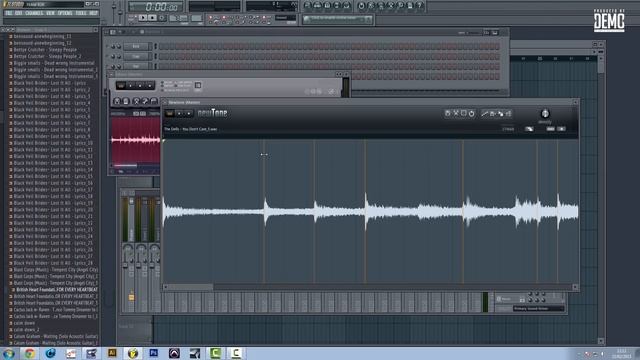The width and height of the screenshot is (640, 360).
Task: Turn the Kick channel volume knob
Action: 119,47
